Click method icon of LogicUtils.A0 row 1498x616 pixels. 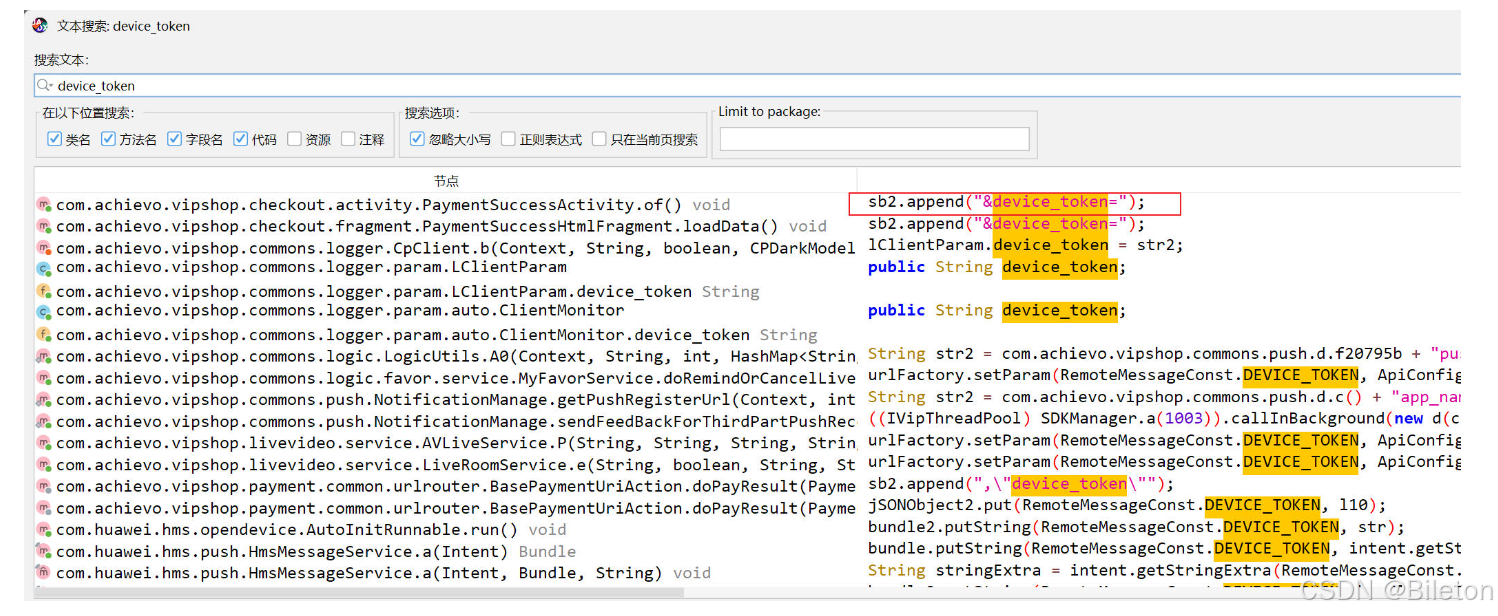pyautogui.click(x=44, y=357)
